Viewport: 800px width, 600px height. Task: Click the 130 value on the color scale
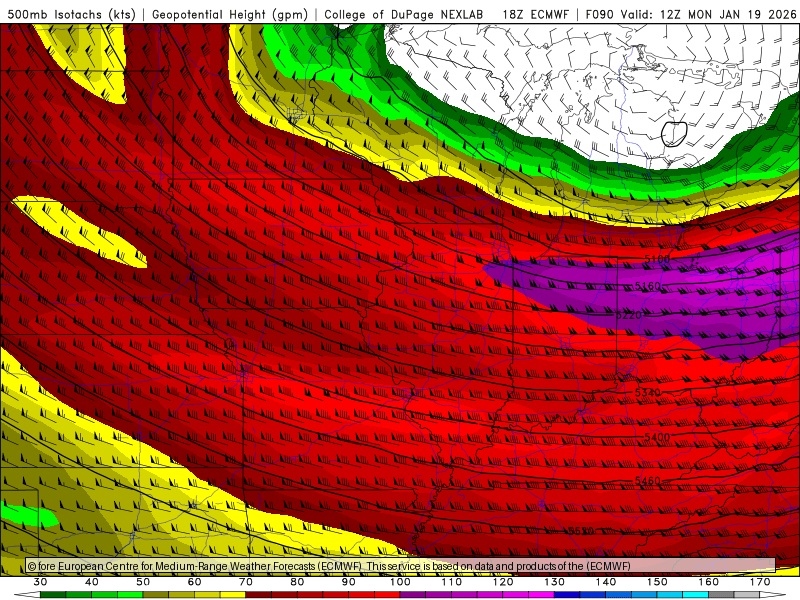[554, 582]
